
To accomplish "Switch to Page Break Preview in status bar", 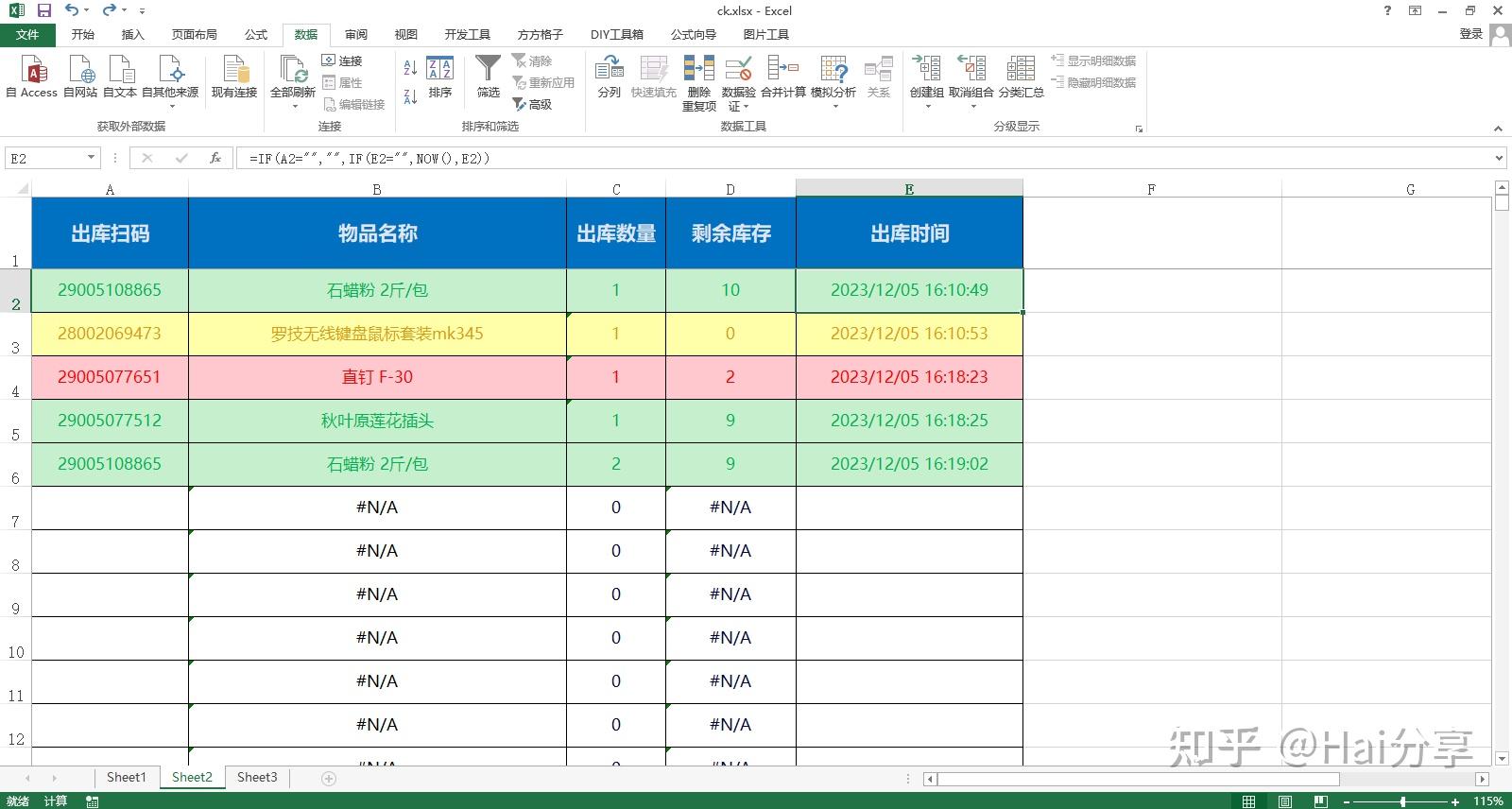I will coord(1321,801).
